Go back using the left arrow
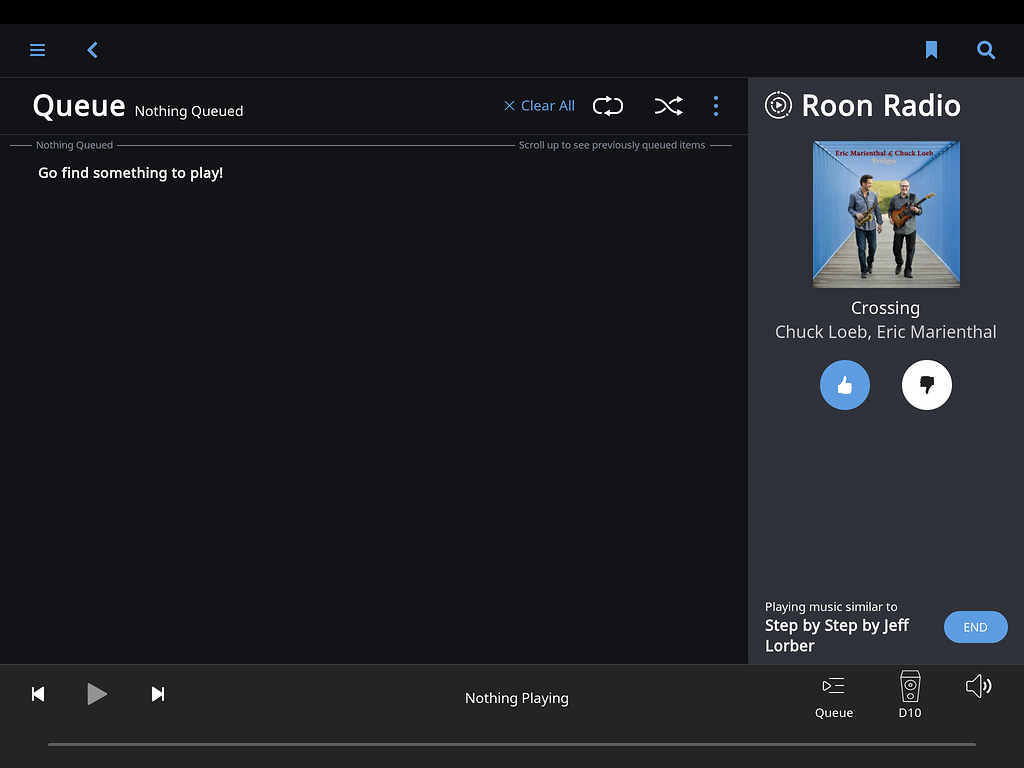Screen dimensions: 1024x768 click(x=92, y=50)
